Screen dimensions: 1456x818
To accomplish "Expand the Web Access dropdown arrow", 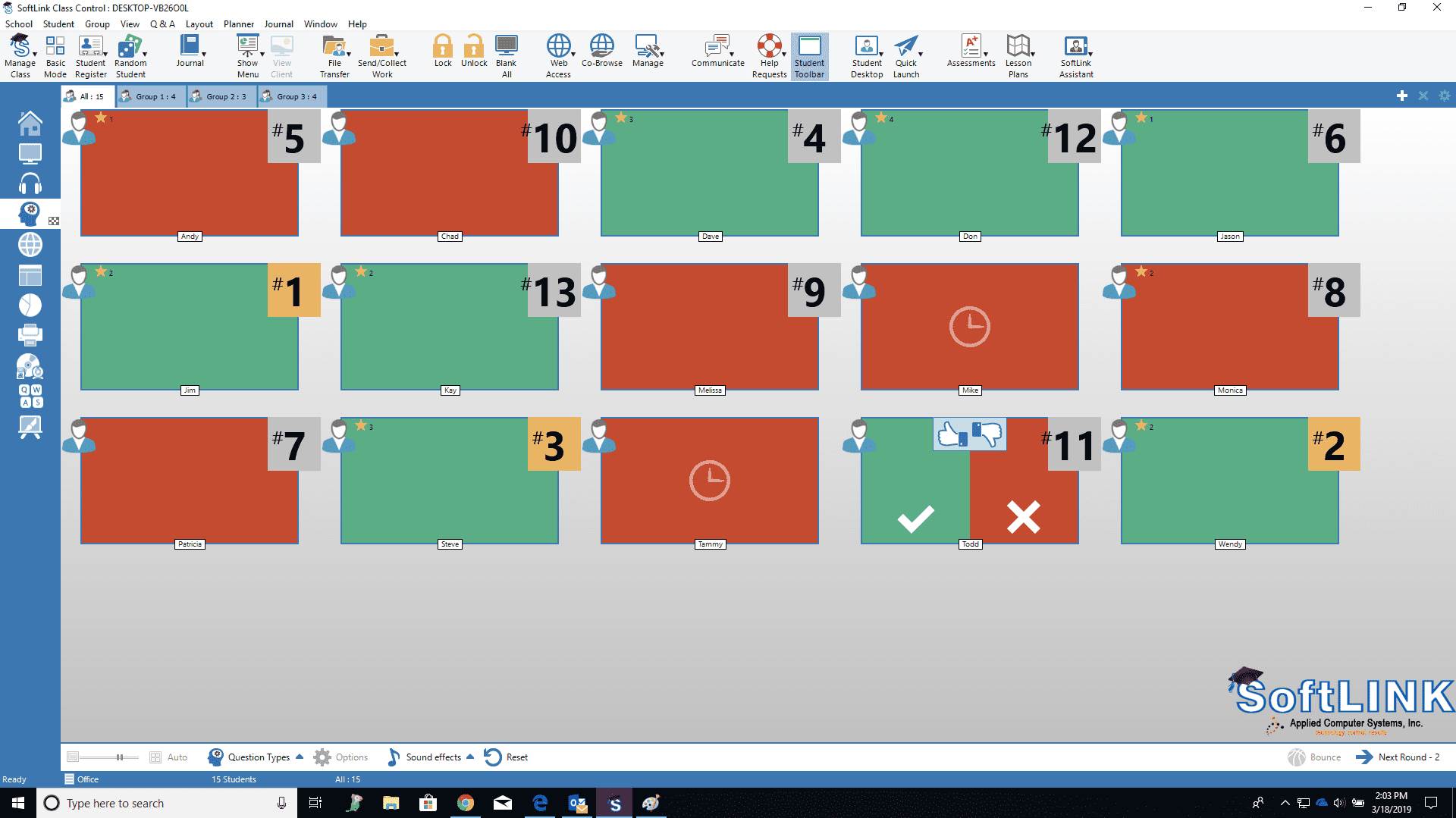I will pyautogui.click(x=573, y=54).
